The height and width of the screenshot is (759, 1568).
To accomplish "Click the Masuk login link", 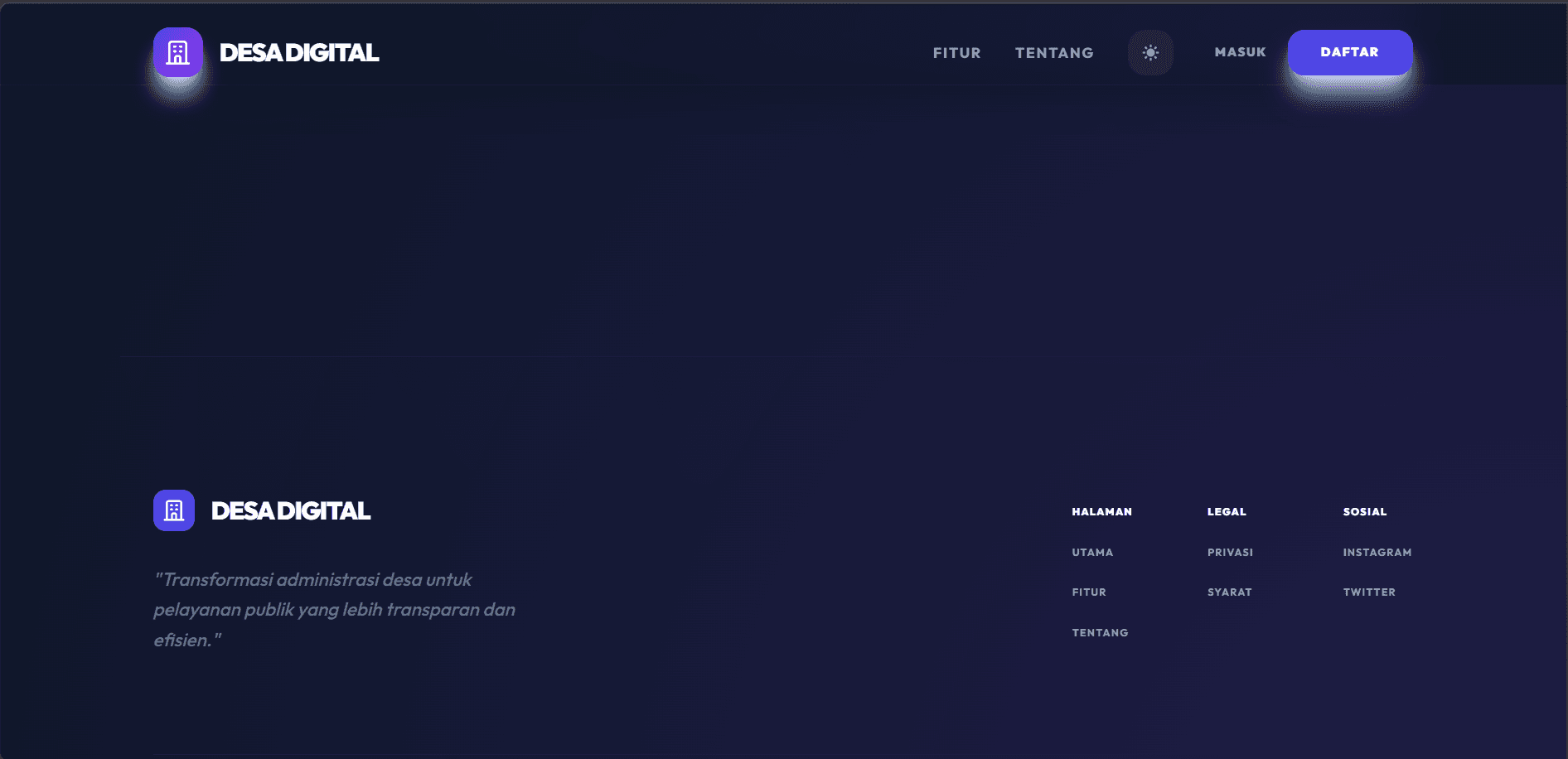I will (x=1240, y=52).
